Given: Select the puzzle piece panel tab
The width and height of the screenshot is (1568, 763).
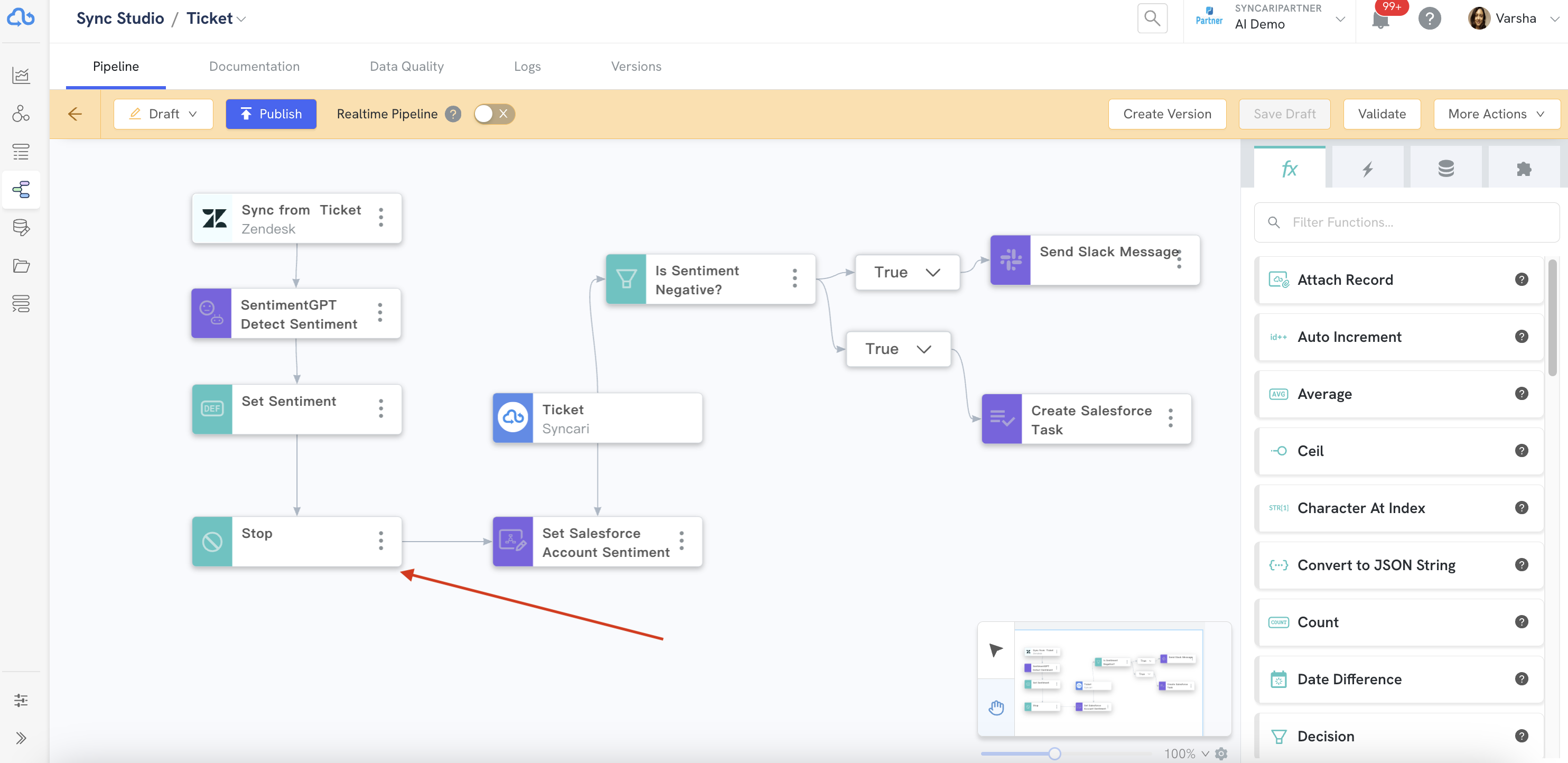Looking at the screenshot, I should [x=1524, y=168].
